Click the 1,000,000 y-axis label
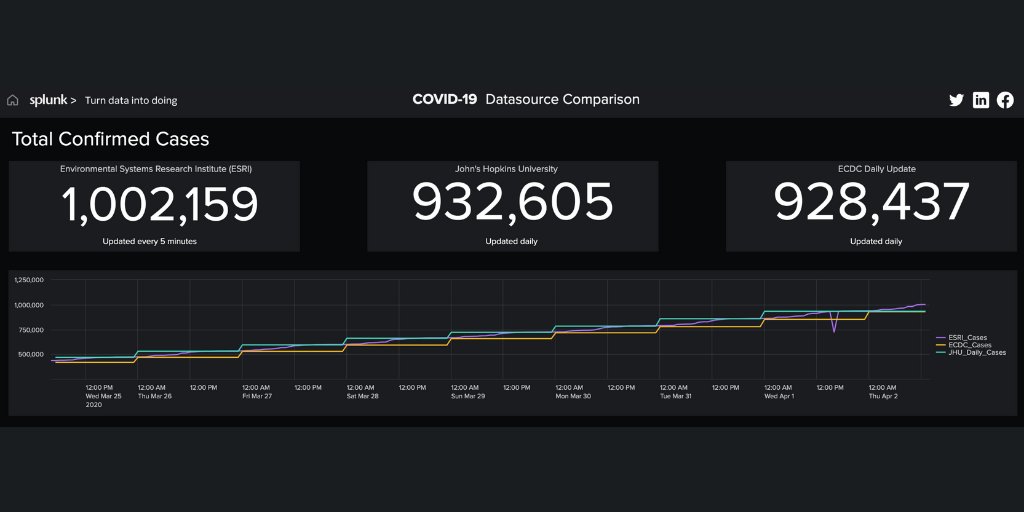Image resolution: width=1024 pixels, height=512 pixels. pyautogui.click(x=29, y=305)
